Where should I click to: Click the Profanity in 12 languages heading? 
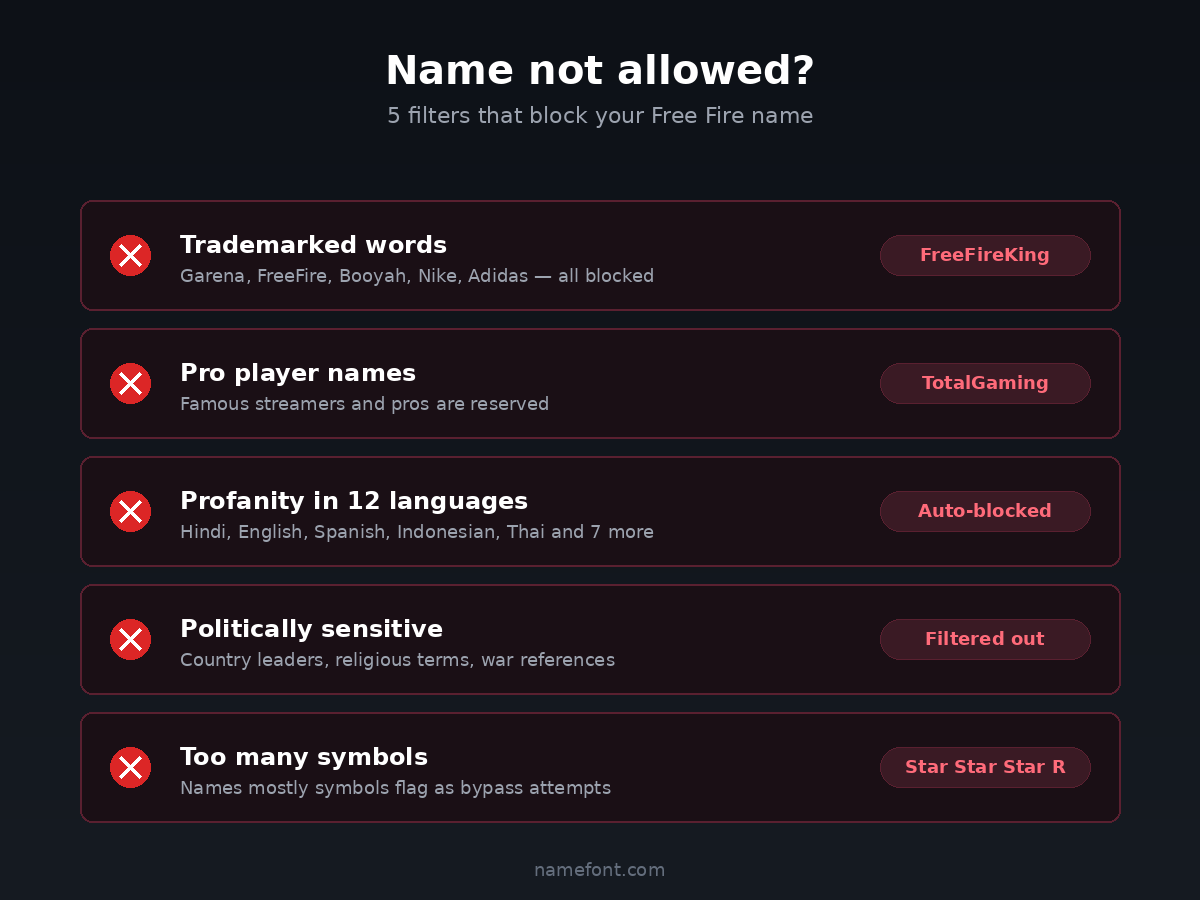coord(354,501)
